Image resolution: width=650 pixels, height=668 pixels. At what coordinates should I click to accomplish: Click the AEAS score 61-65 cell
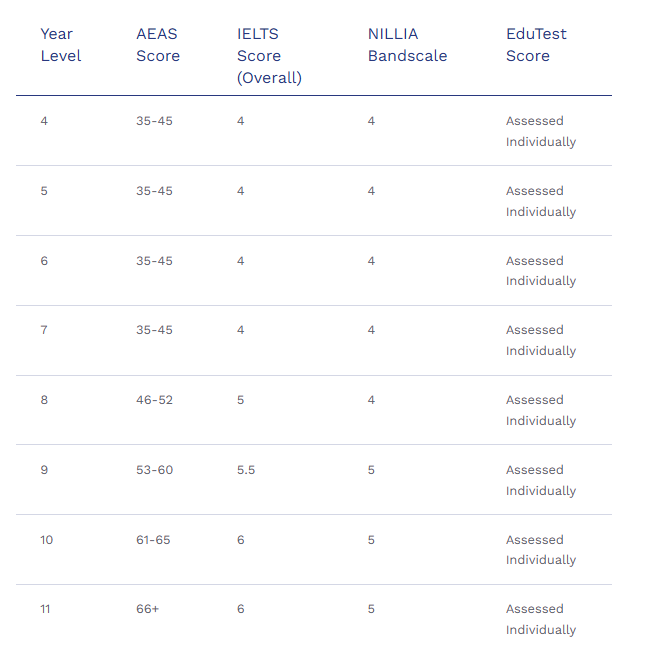[x=153, y=540]
